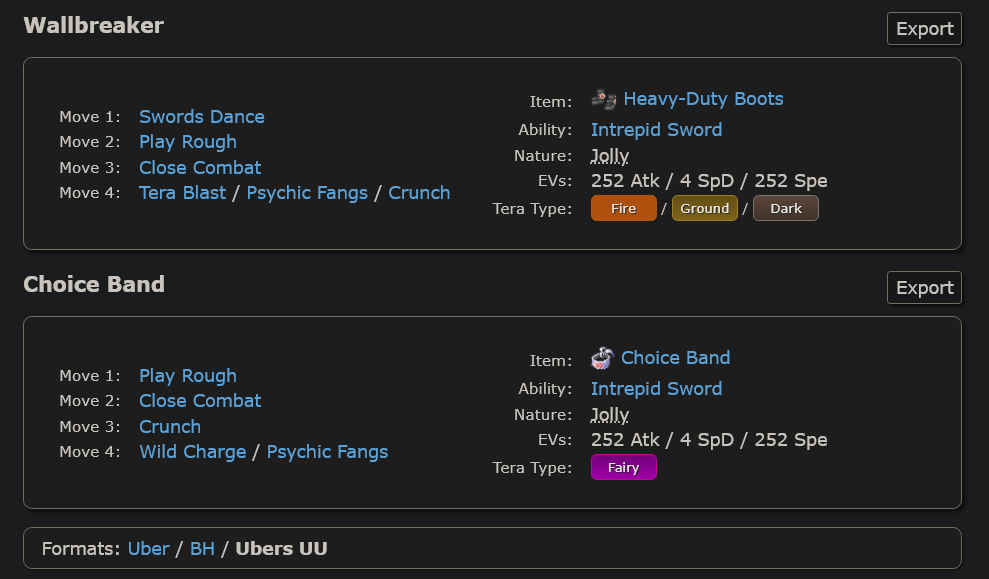Select the Fire tera type badge

point(624,209)
